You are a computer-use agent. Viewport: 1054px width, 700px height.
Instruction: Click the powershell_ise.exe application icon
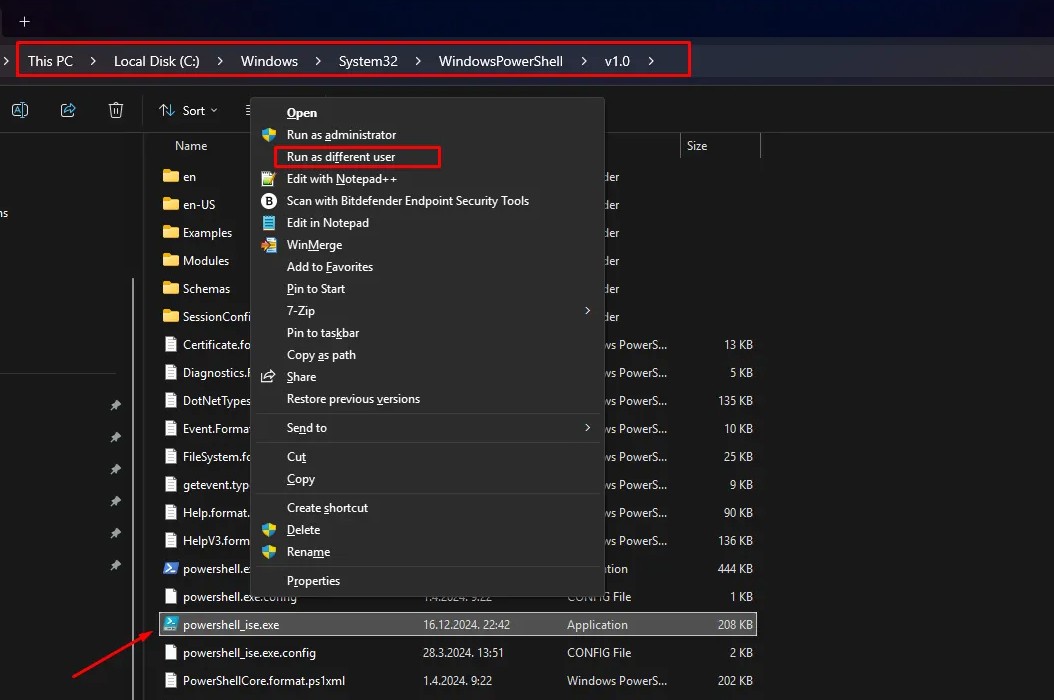click(x=170, y=624)
